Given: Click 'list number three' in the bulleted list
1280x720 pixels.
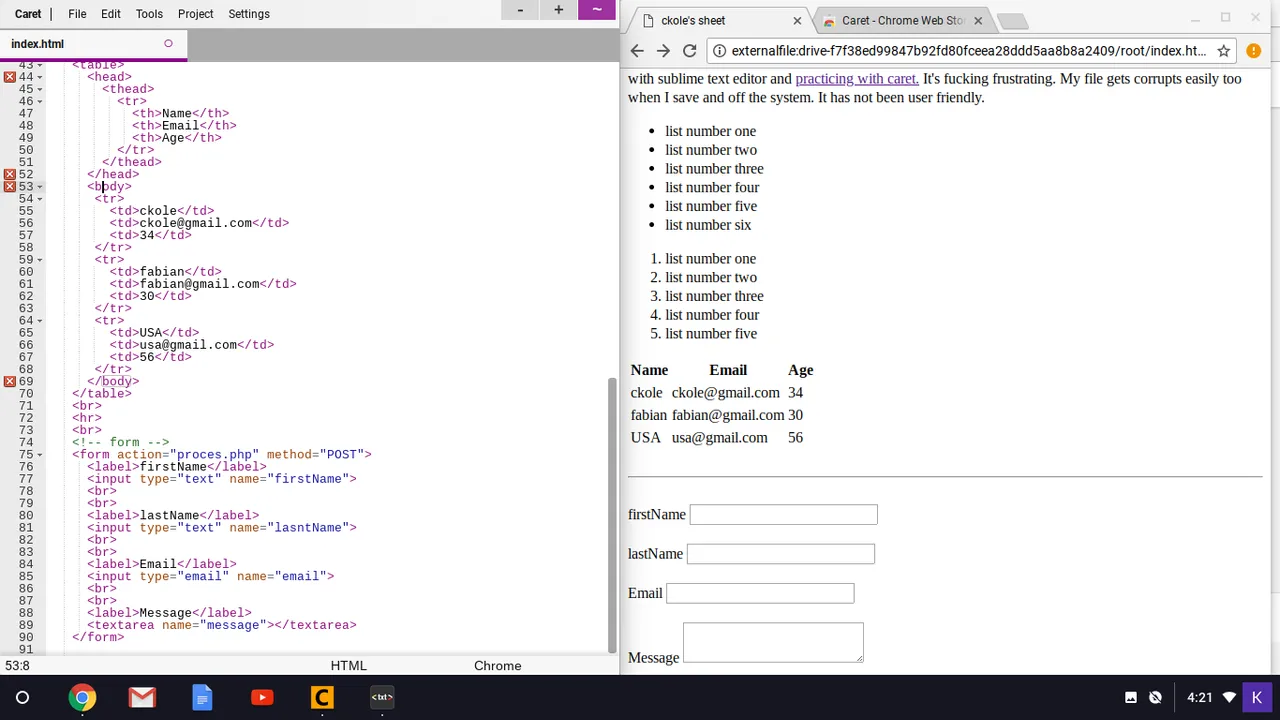Looking at the screenshot, I should point(714,169).
